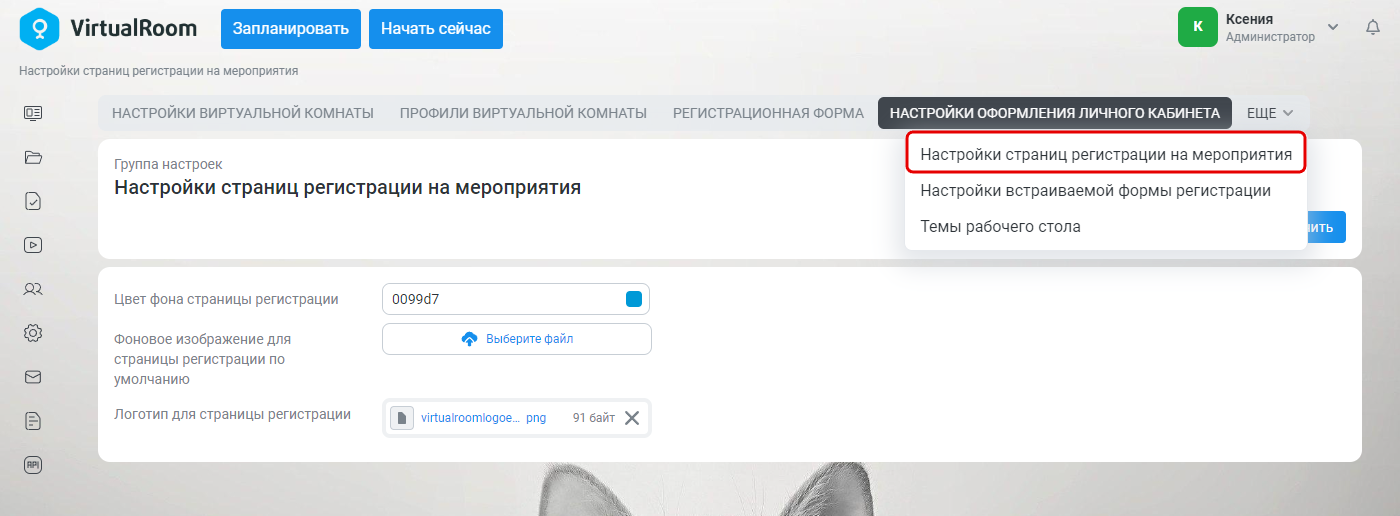Image resolution: width=1400 pixels, height=516 pixels.
Task: Open the API icon in sidebar
Action: [33, 465]
